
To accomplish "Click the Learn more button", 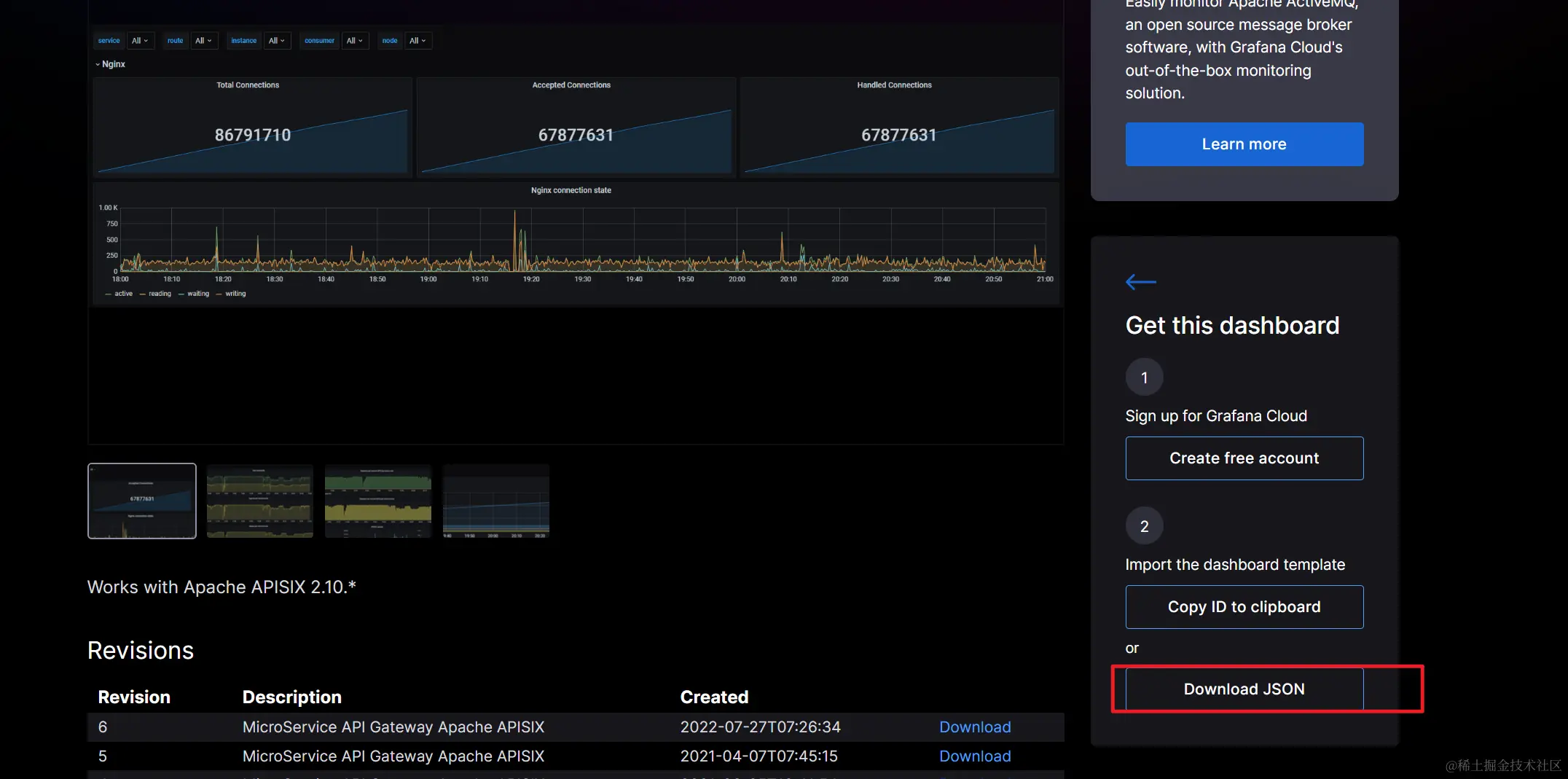I will tap(1244, 144).
